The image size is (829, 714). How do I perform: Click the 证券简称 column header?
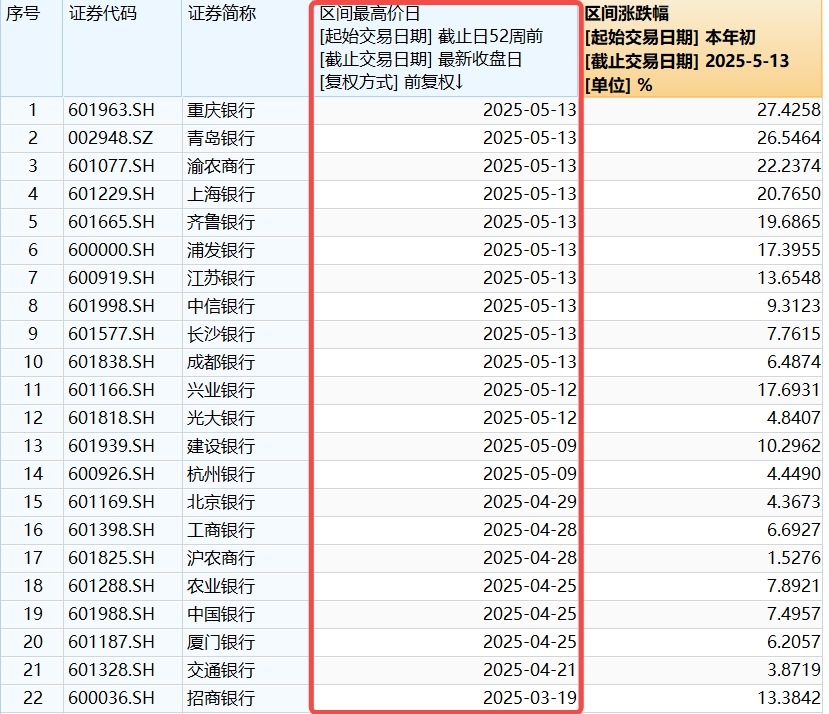(221, 13)
